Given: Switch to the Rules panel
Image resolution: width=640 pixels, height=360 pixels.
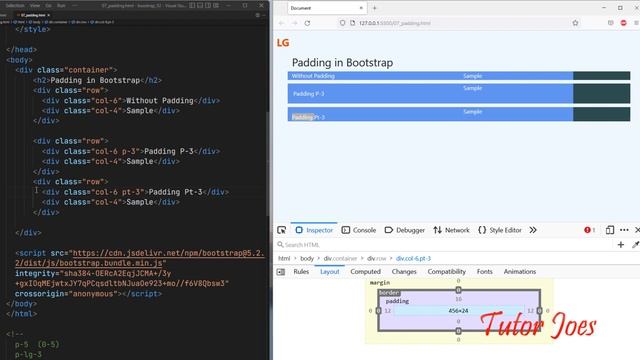Looking at the screenshot, I should point(301,272).
